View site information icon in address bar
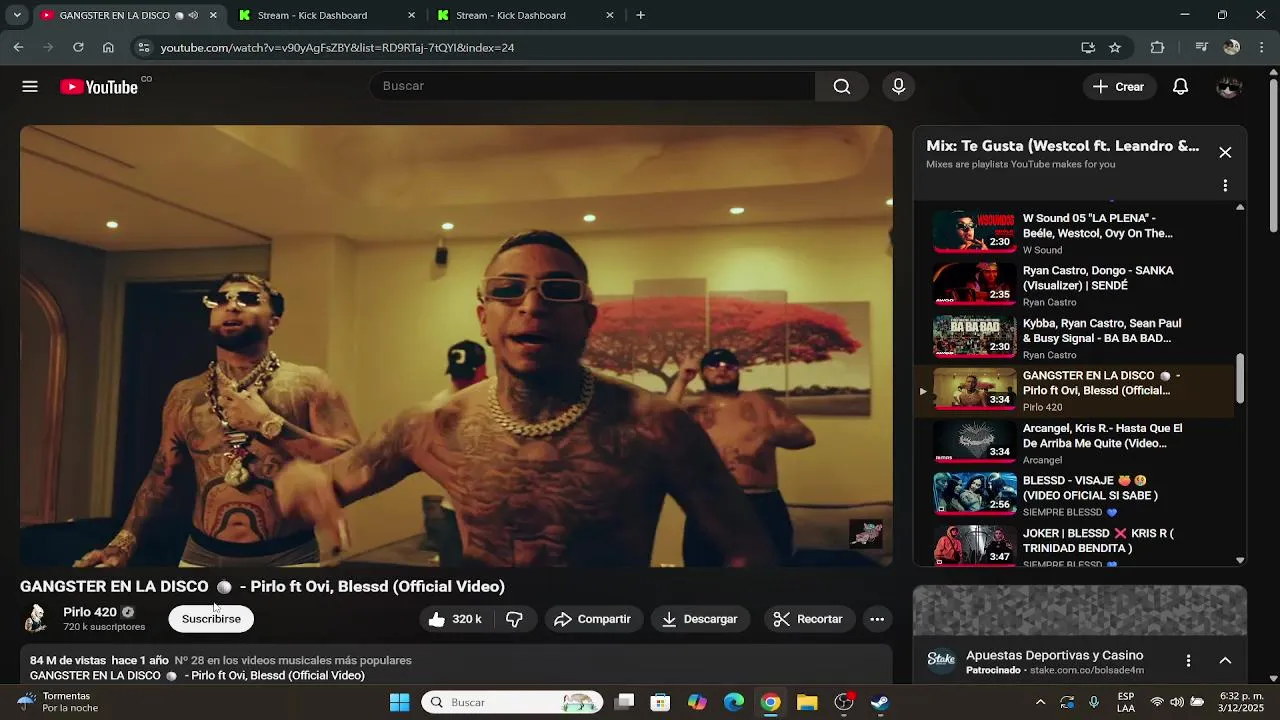 (144, 47)
